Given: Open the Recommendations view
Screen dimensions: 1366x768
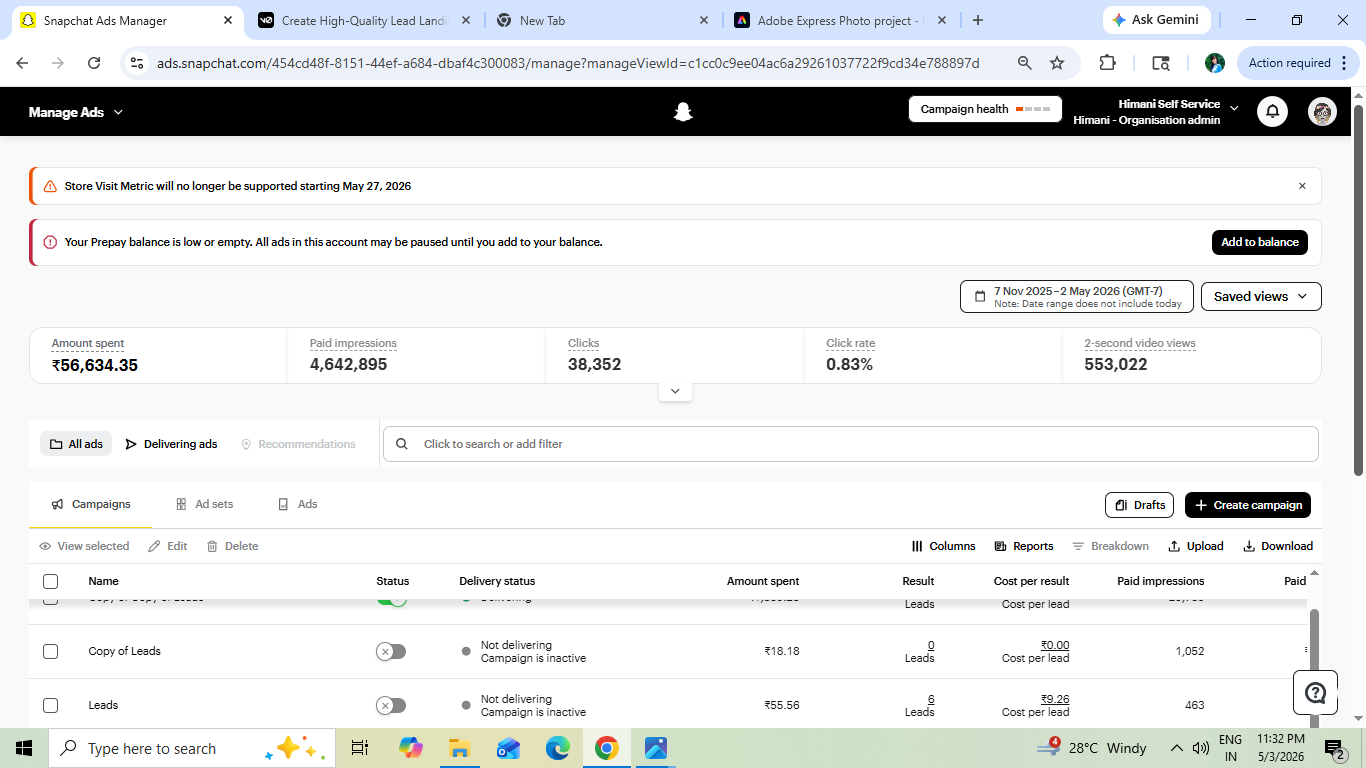Looking at the screenshot, I should click(x=298, y=444).
